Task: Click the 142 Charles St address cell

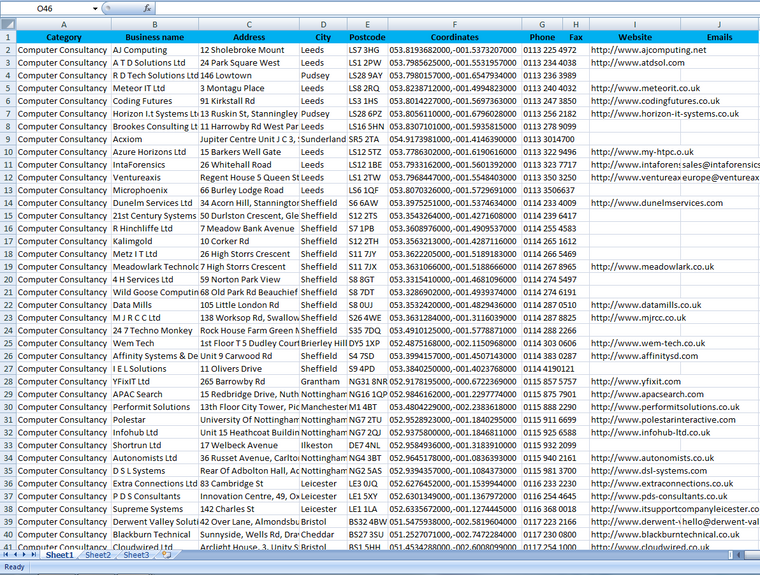Action: (x=249, y=509)
